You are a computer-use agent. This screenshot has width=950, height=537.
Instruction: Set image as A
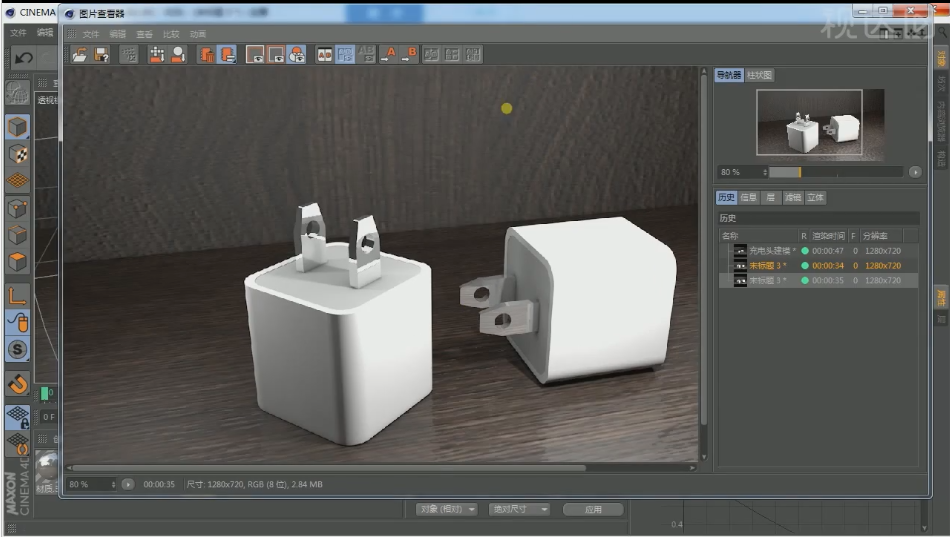(x=388, y=55)
